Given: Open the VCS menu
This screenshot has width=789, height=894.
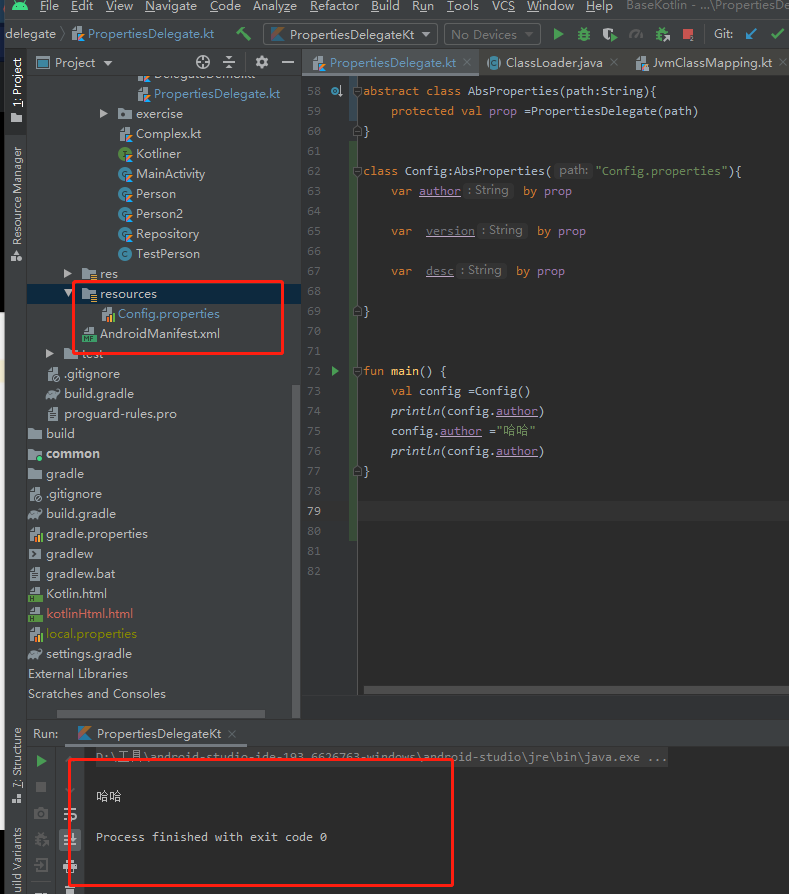Looking at the screenshot, I should pyautogui.click(x=503, y=6).
